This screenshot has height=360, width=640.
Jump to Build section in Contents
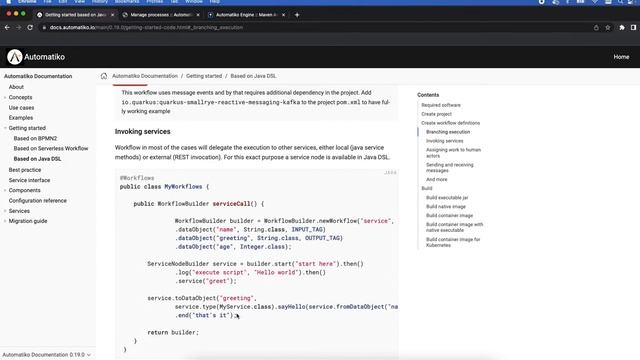427,188
